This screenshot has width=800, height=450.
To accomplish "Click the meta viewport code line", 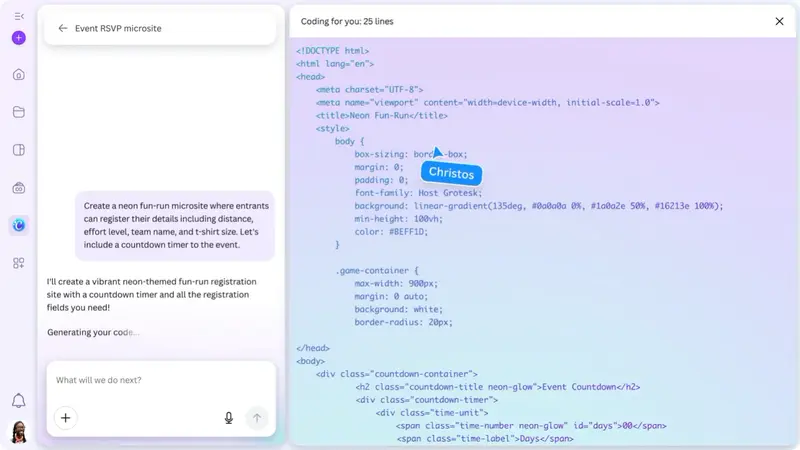I will pyautogui.click(x=488, y=103).
